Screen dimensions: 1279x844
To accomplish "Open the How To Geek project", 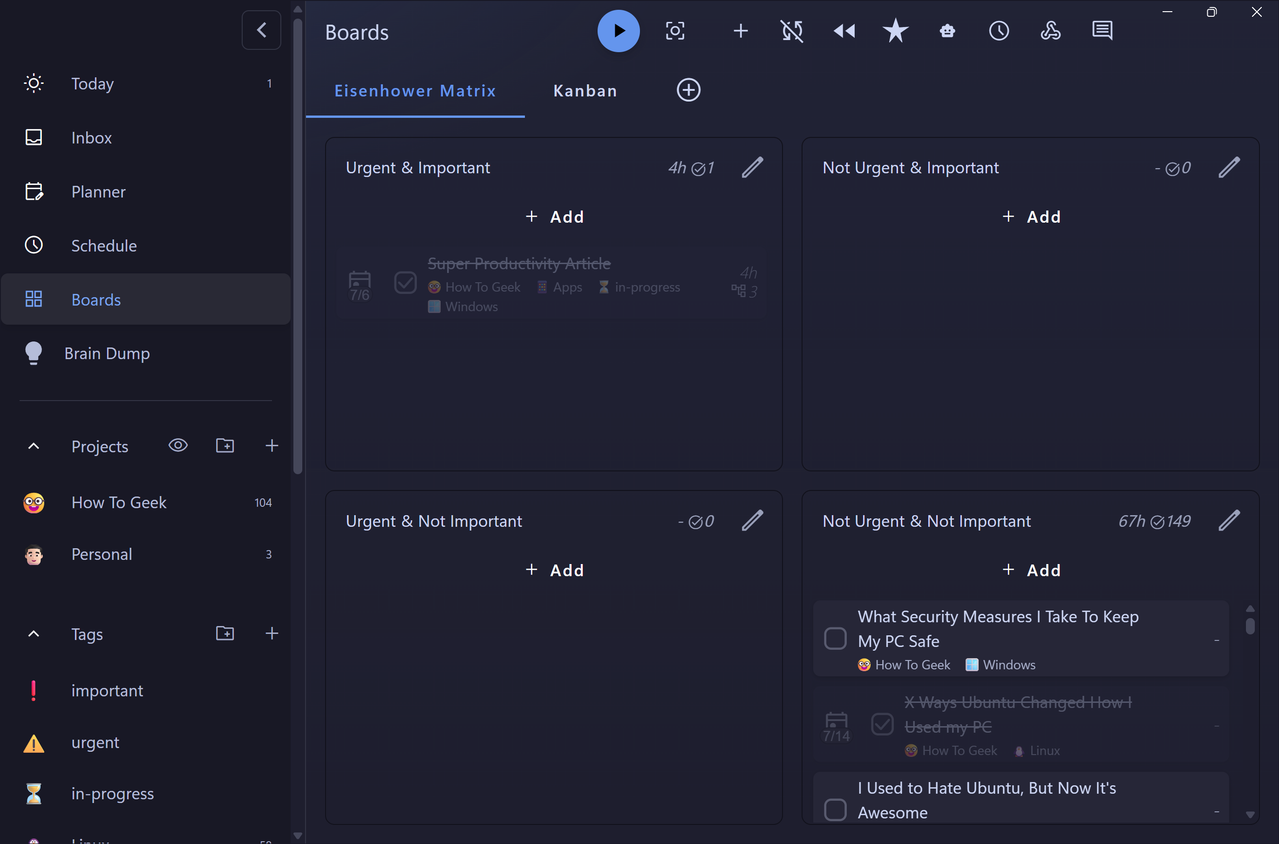I will (x=146, y=503).
